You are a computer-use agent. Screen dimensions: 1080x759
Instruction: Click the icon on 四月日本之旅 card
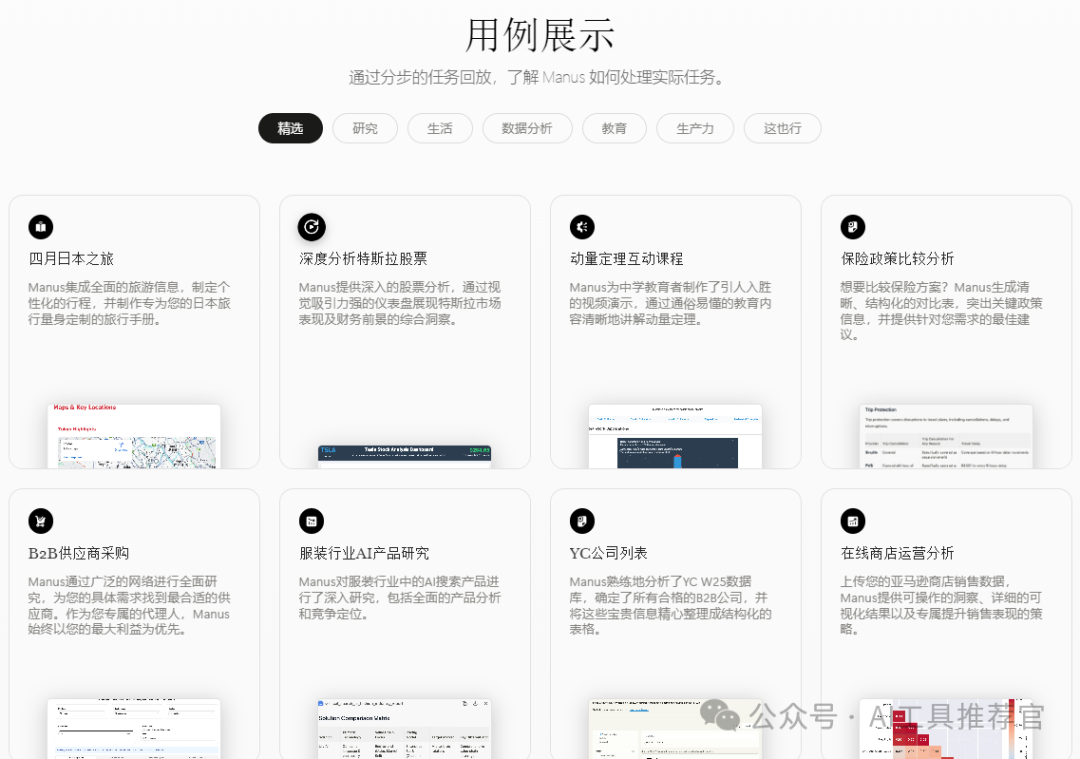(41, 227)
